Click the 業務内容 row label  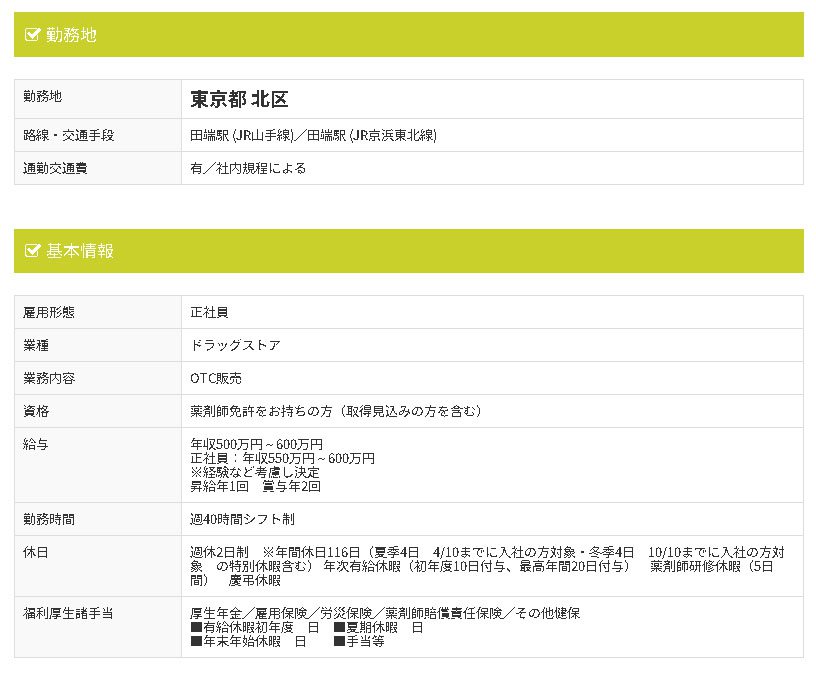click(49, 378)
